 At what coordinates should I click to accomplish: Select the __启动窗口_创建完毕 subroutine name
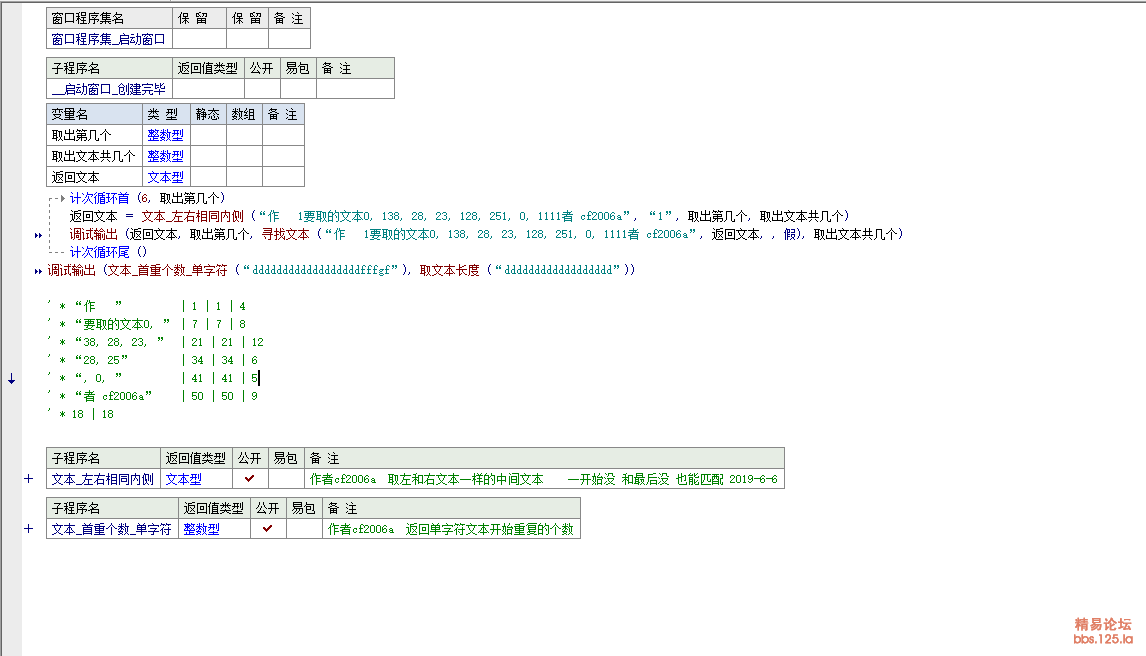point(108,89)
